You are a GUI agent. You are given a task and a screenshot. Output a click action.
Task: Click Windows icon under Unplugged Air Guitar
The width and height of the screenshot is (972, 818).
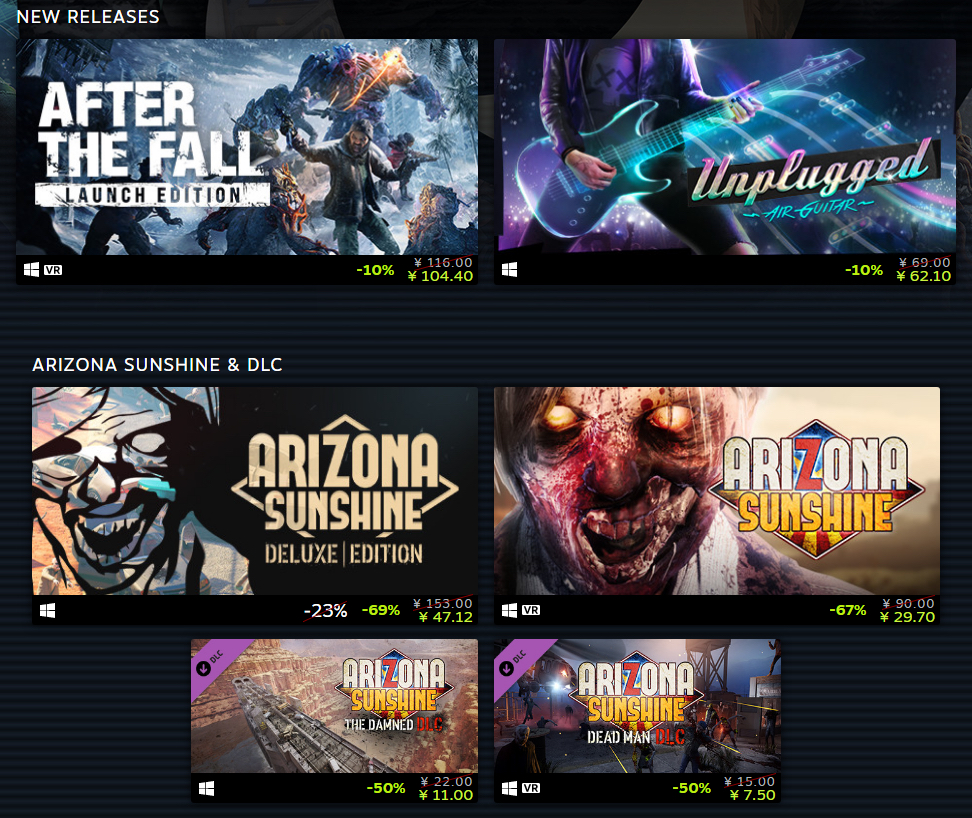(x=510, y=270)
